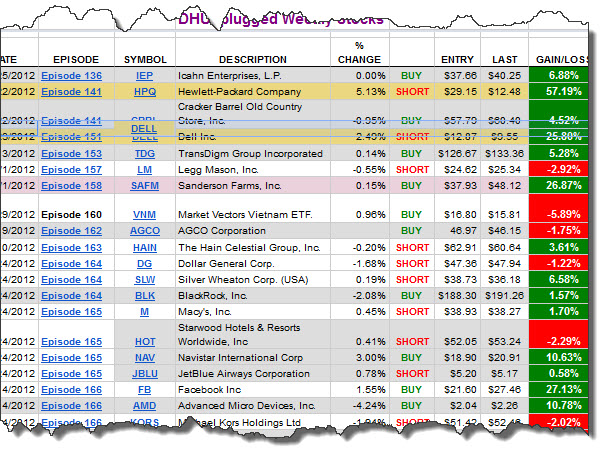
Task: Click the SLW symbol link
Action: [145, 280]
